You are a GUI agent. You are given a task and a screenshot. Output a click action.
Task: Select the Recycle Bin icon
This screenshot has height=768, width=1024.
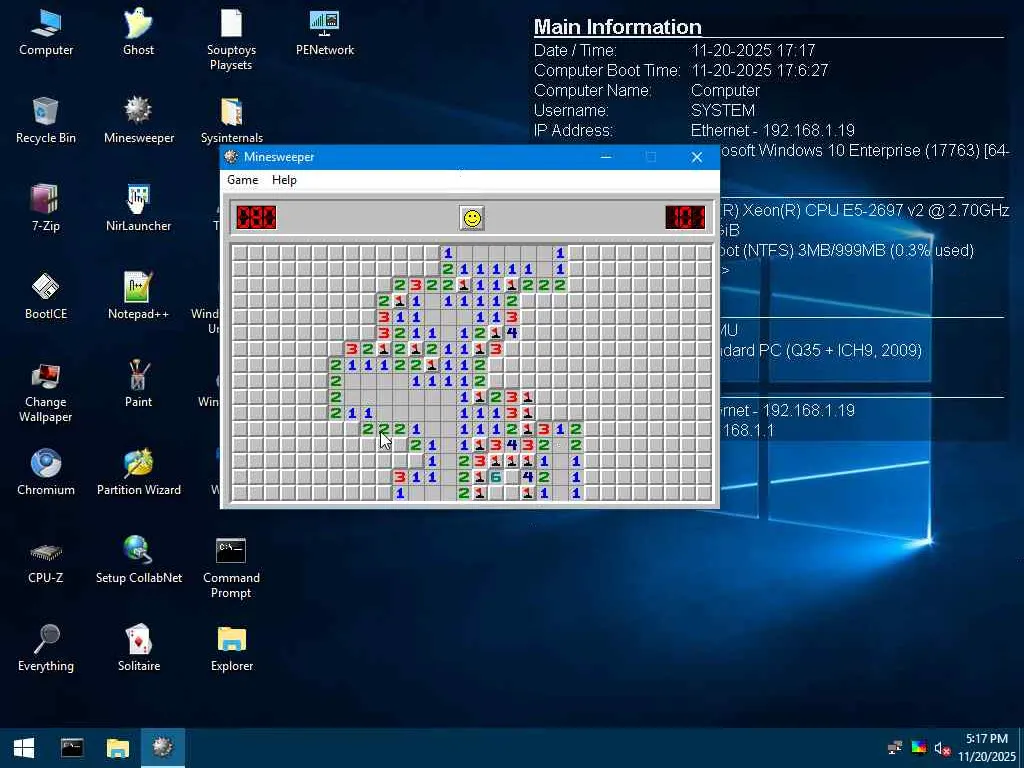(46, 121)
